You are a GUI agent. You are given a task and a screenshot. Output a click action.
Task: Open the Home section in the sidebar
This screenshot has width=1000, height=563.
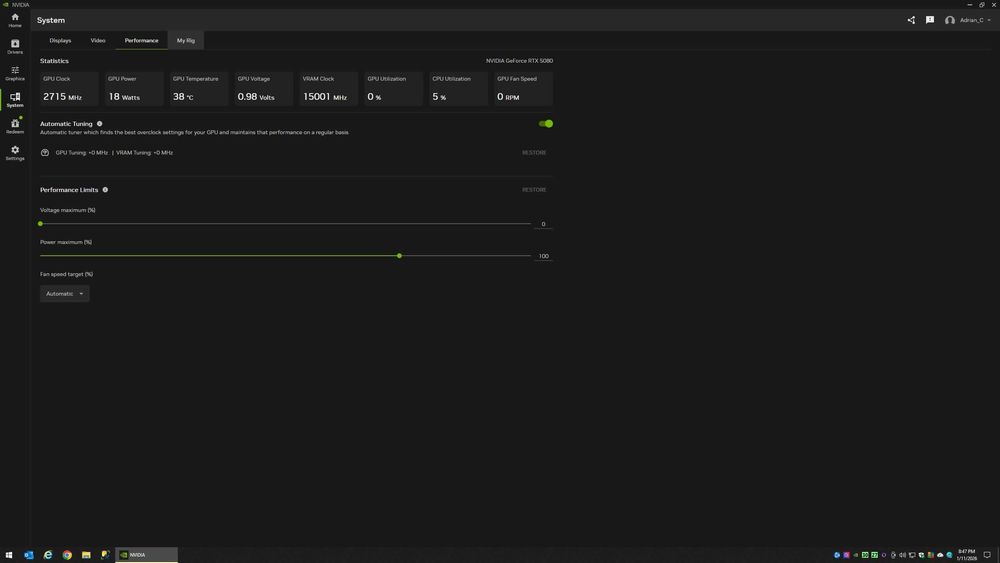[x=15, y=20]
